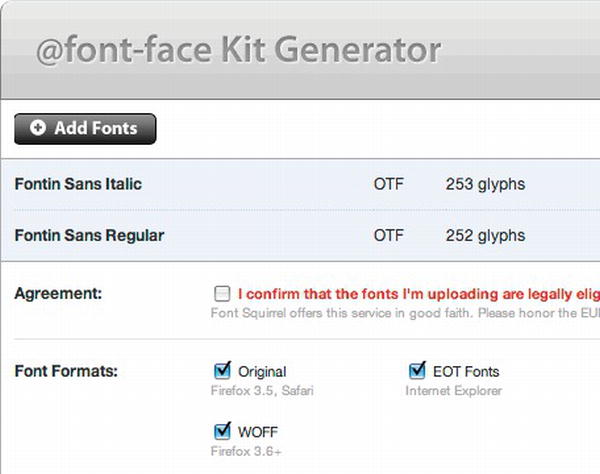600x474 pixels.
Task: Uncheck the Original font format checkbox
Action: (222, 371)
